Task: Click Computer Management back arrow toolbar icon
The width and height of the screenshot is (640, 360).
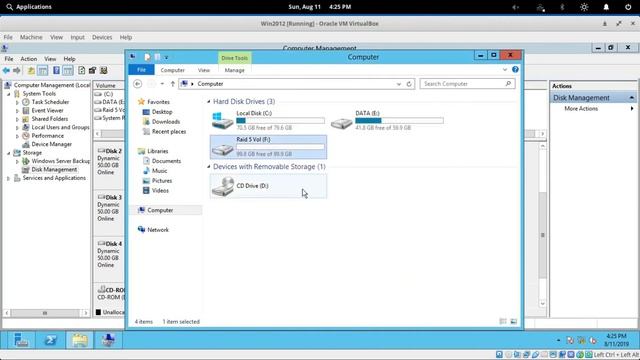Action: click(x=6, y=71)
